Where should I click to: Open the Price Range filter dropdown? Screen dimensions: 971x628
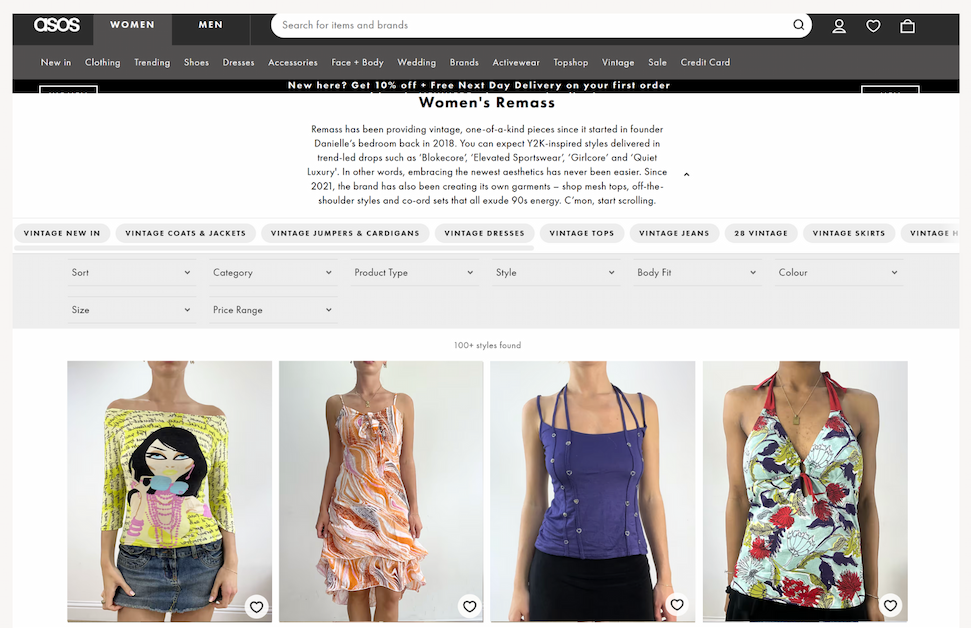(273, 310)
